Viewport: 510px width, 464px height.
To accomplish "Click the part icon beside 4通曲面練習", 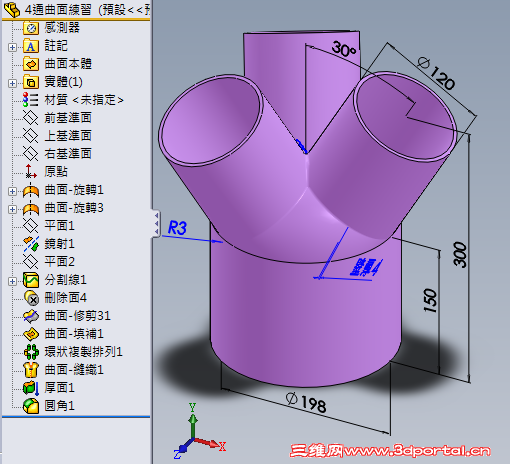I will [12, 9].
